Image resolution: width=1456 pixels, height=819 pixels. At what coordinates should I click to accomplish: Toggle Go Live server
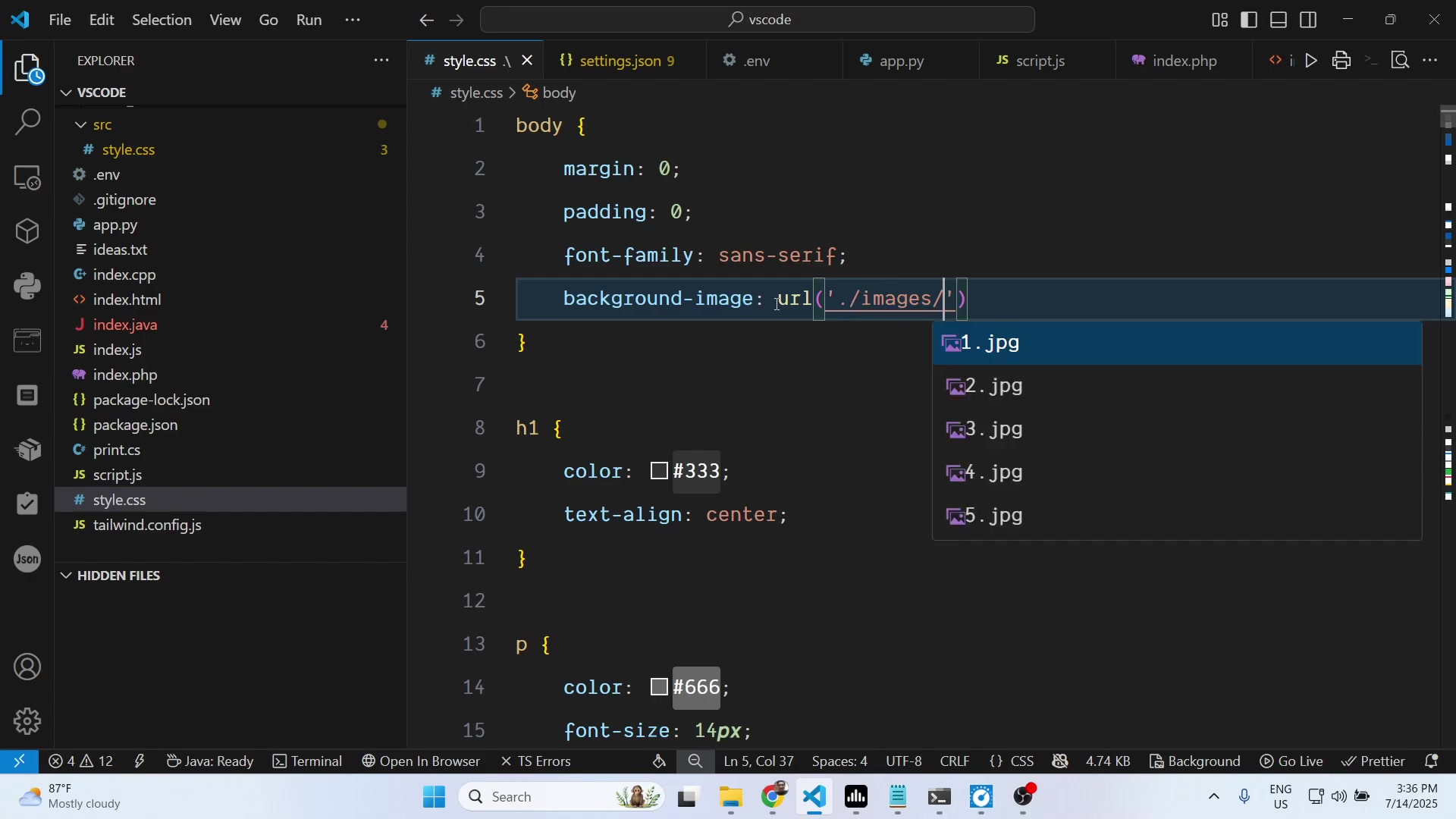point(1292,761)
